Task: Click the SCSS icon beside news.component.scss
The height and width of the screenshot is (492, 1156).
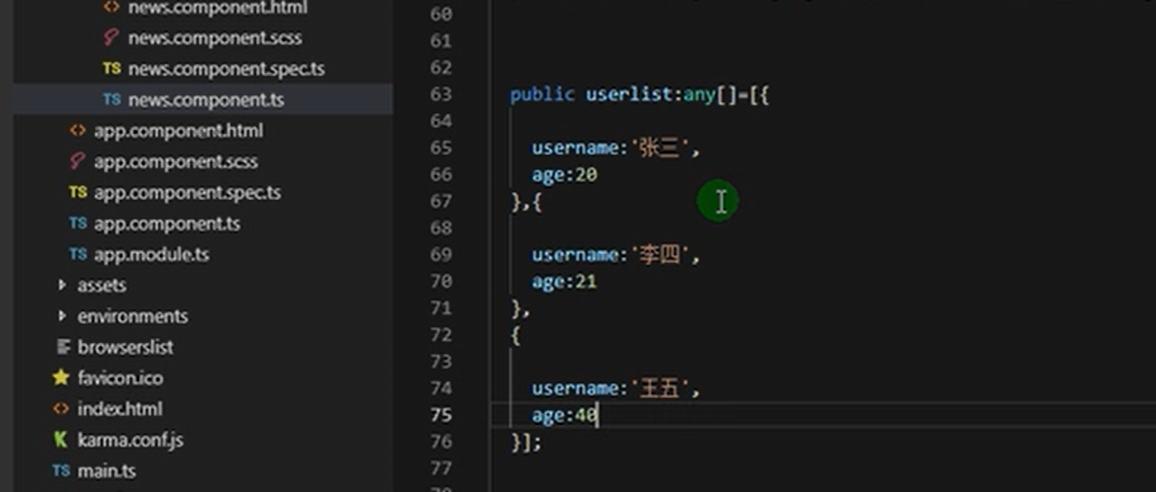Action: 111,37
